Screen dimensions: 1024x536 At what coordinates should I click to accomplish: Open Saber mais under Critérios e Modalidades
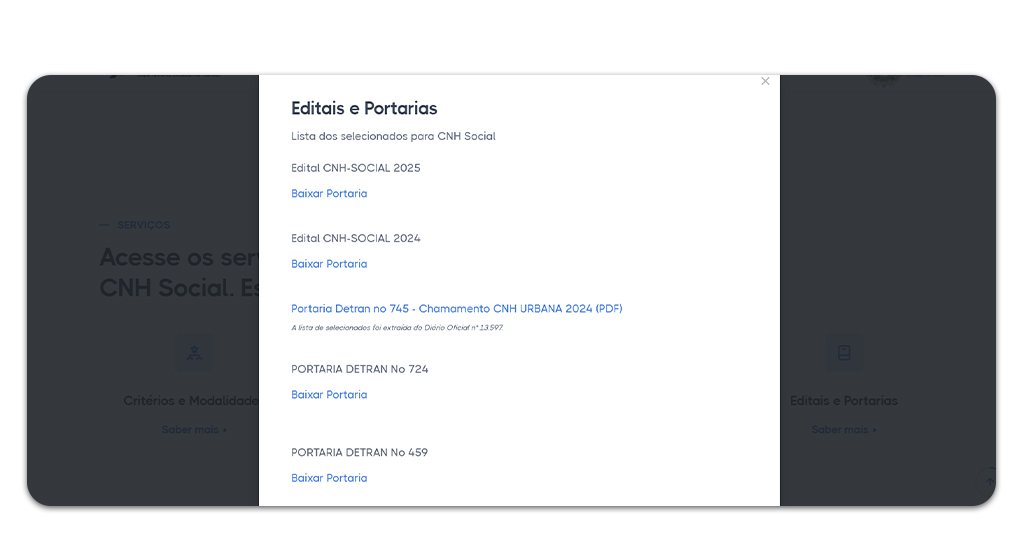click(x=194, y=430)
